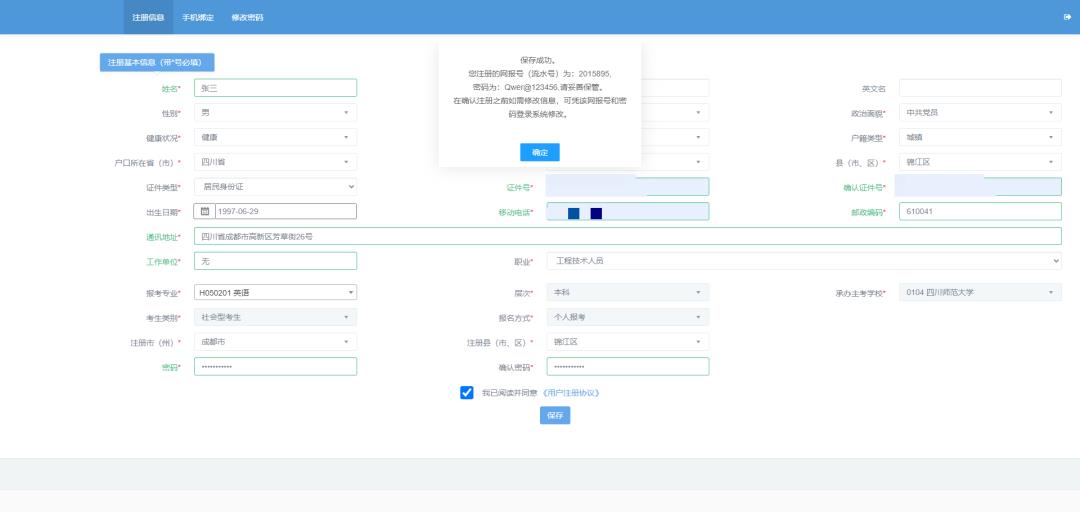This screenshot has height=512, width=1080.
Task: Open the 报考专业 dropdown
Action: click(x=275, y=292)
